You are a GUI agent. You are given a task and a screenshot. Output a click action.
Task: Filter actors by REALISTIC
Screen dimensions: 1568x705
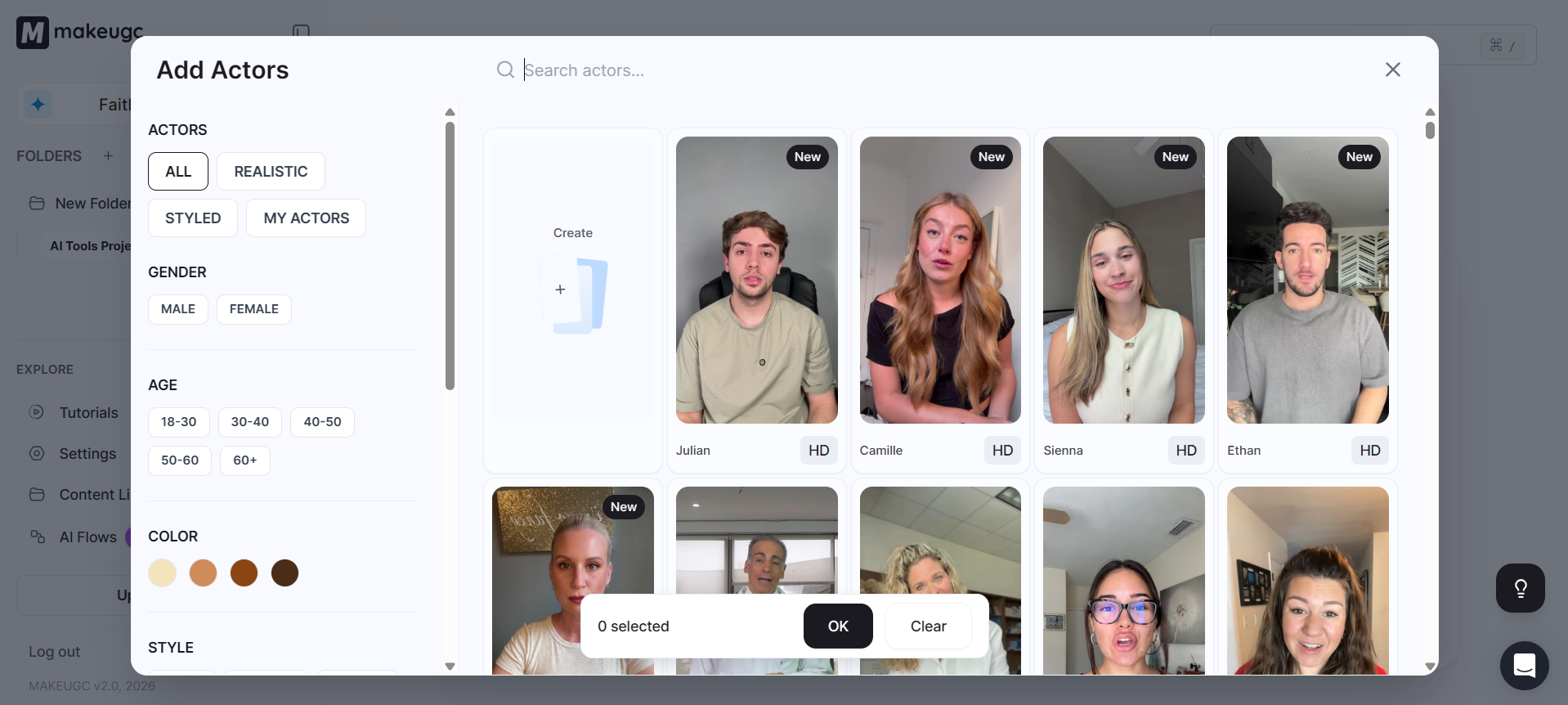coord(271,171)
